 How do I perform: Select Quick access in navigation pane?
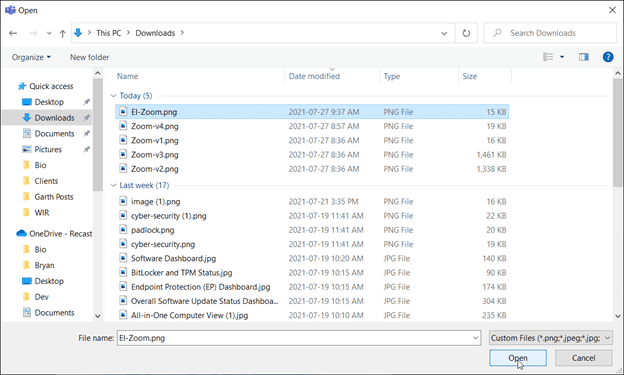coord(51,86)
